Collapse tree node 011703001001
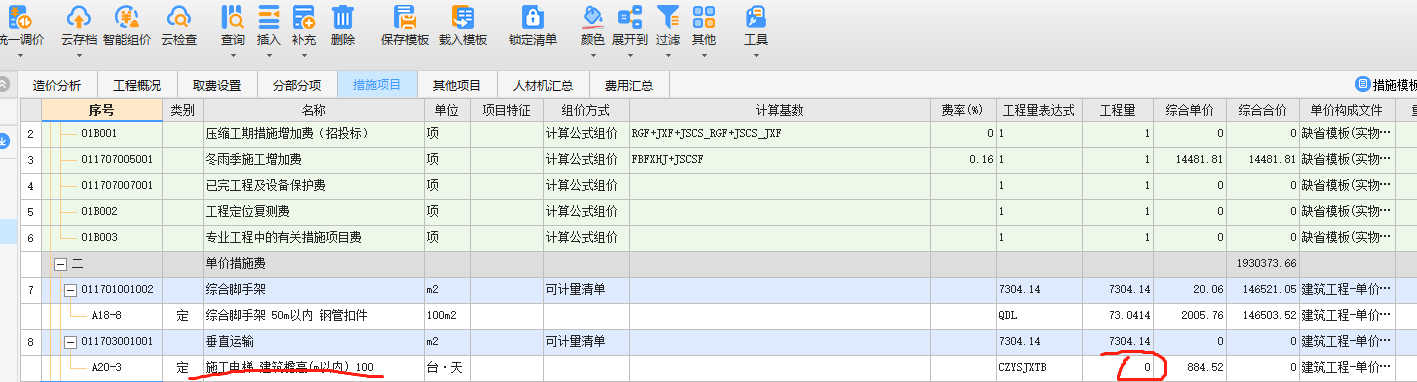Screen dimensions: 1417x382 71,341
